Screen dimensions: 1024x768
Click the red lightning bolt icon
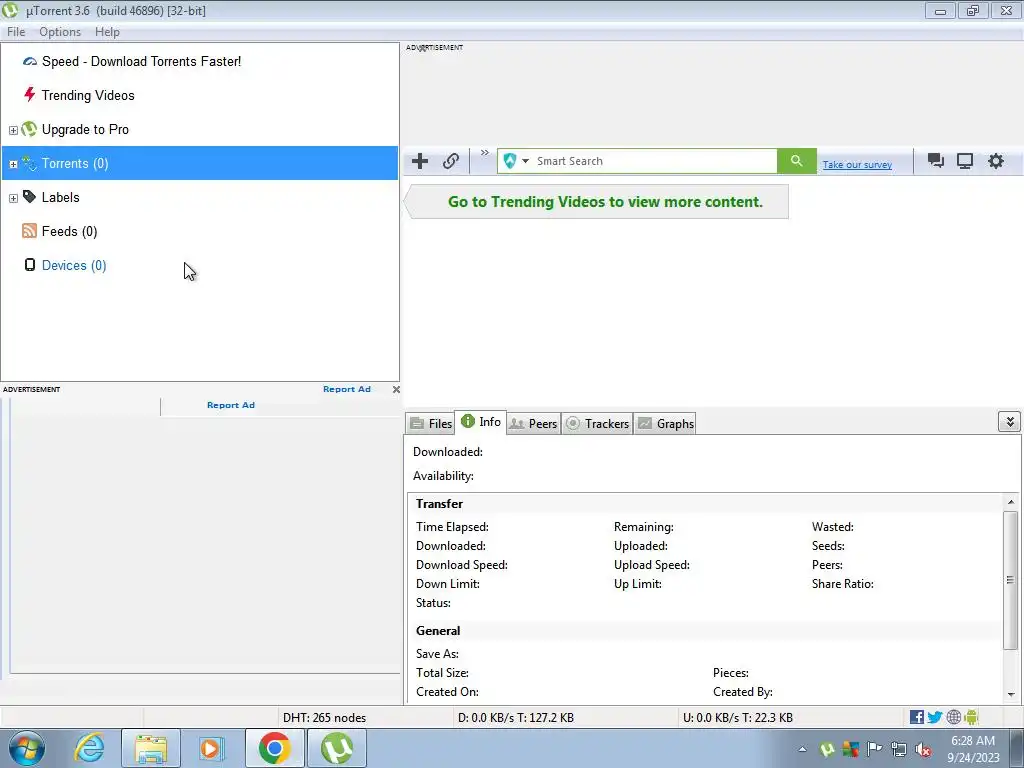29,95
